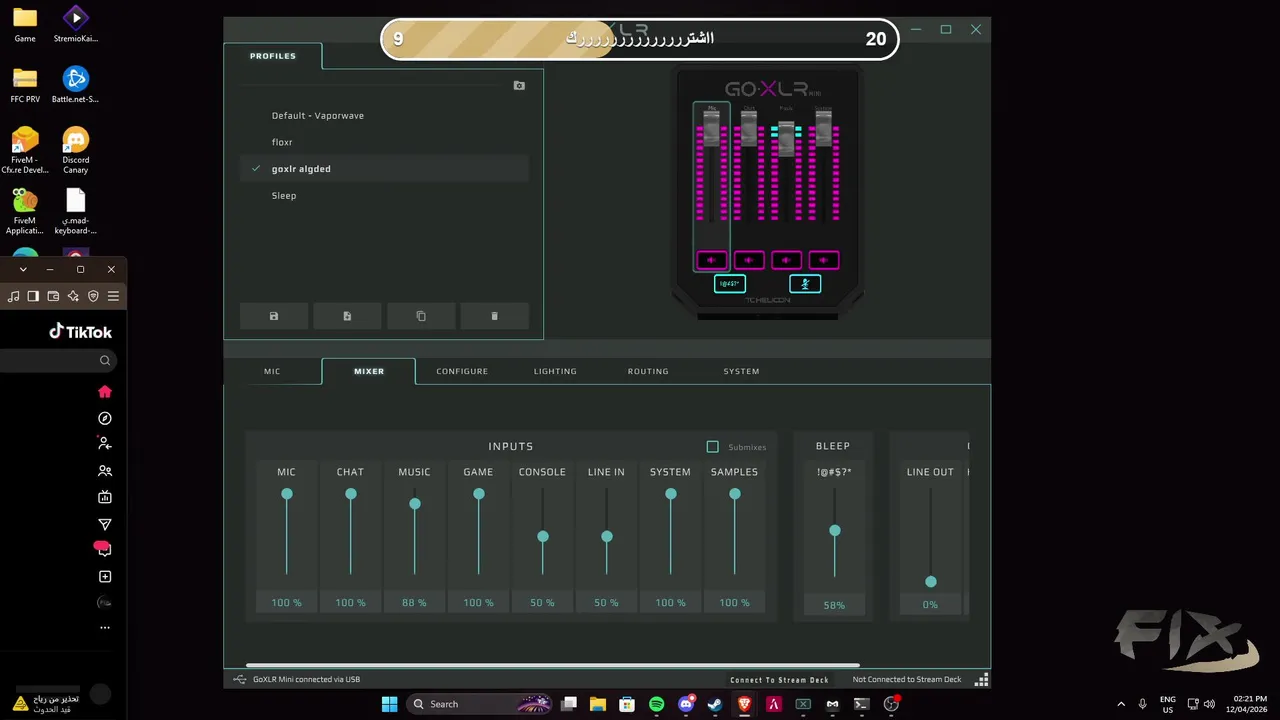Open the MIC tab

(272, 371)
